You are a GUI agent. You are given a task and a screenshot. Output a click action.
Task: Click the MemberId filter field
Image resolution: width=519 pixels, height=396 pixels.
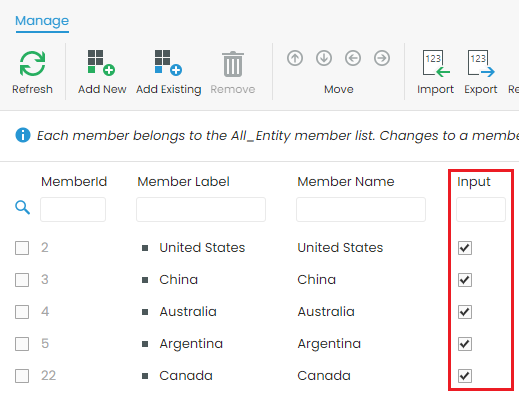(x=73, y=209)
